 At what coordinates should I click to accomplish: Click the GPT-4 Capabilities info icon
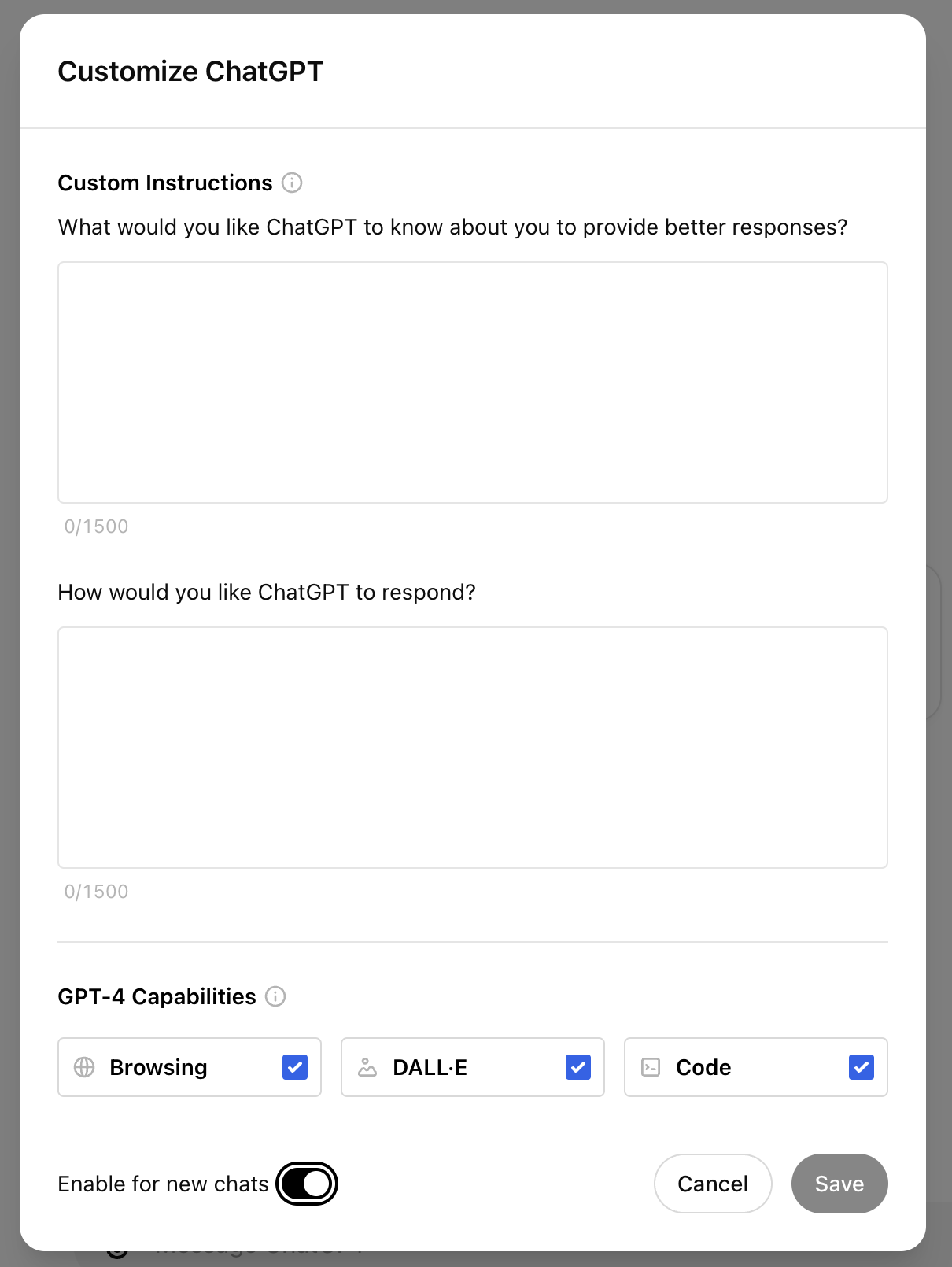click(275, 996)
